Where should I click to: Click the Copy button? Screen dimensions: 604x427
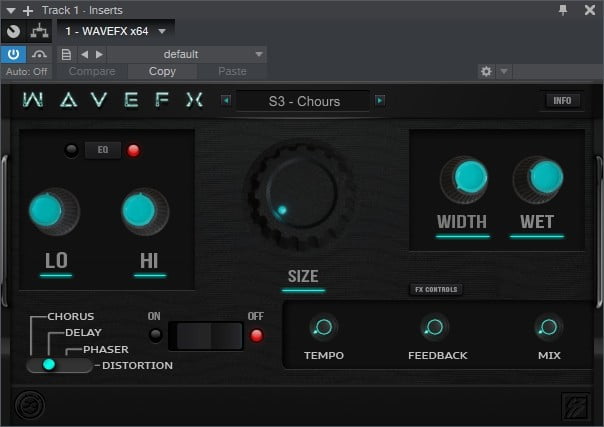[x=162, y=72]
